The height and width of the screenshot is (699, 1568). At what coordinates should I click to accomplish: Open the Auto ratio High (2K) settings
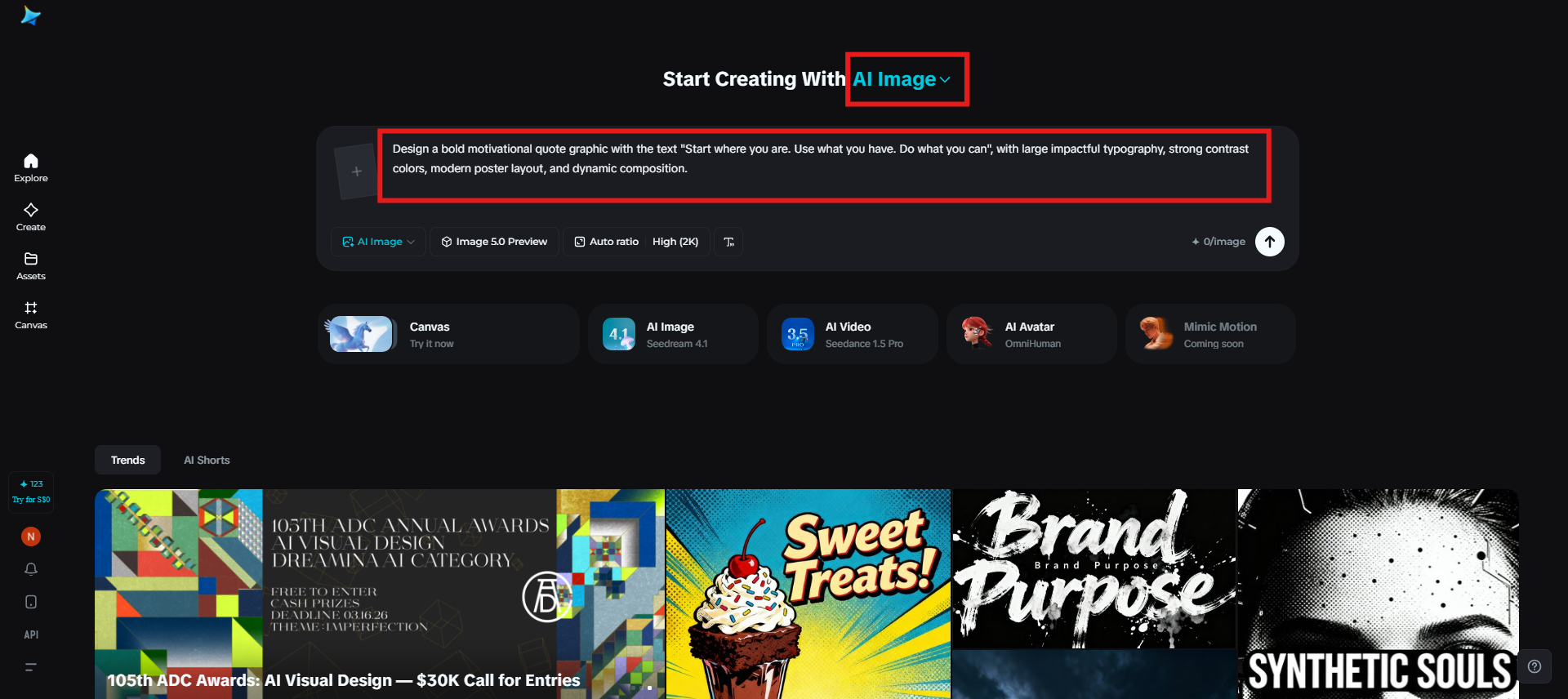[x=636, y=242]
